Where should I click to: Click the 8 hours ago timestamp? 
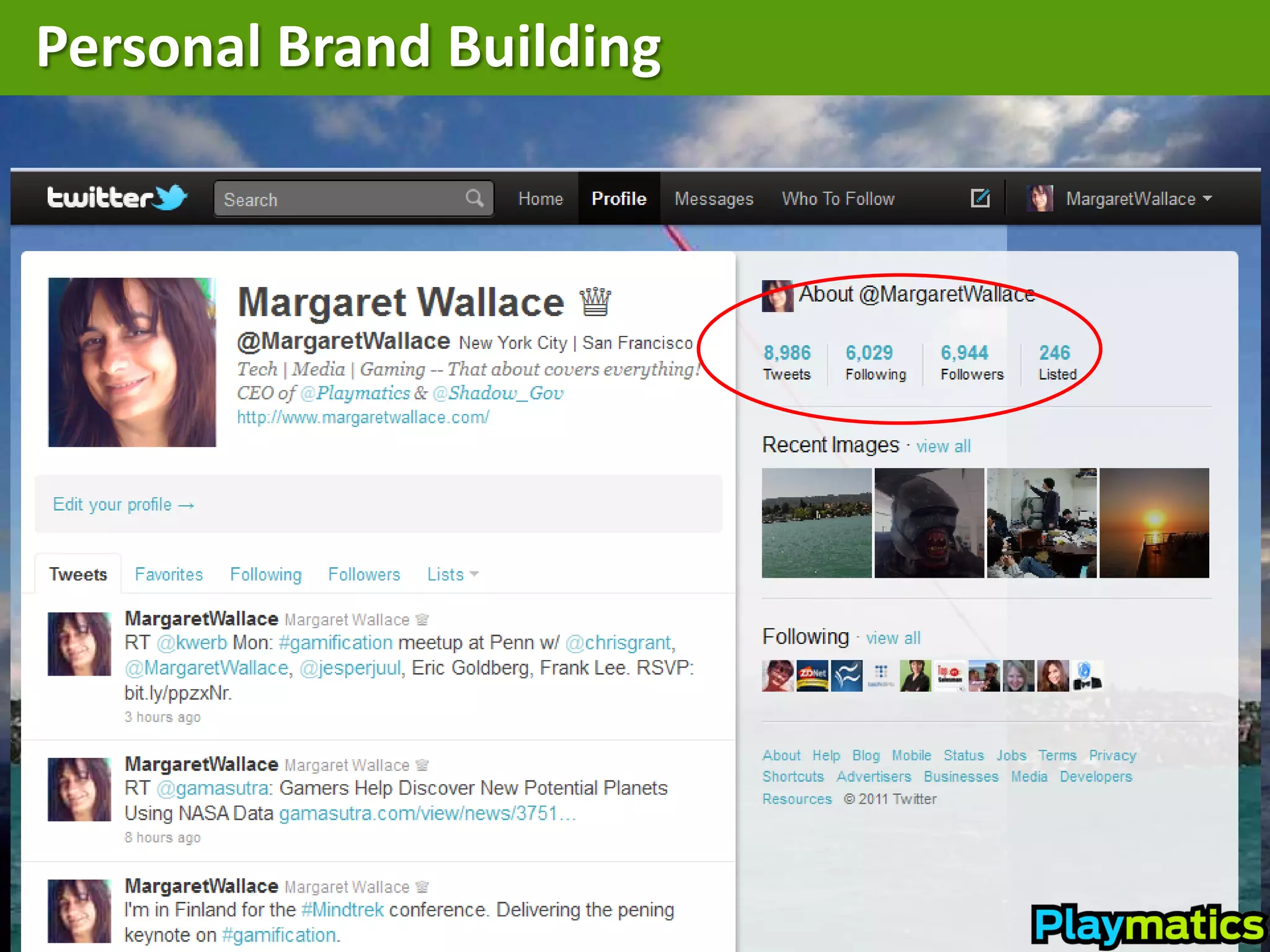pos(162,837)
